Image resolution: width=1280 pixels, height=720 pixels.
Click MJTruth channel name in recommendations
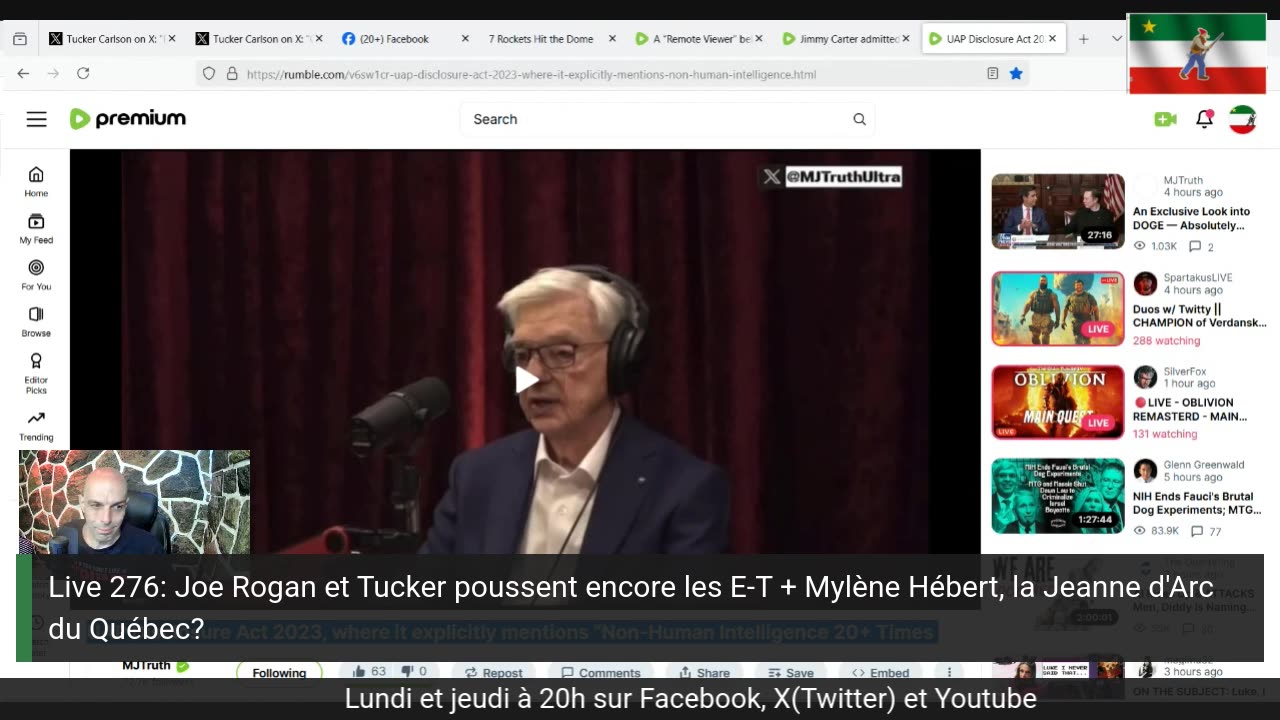click(x=1183, y=180)
